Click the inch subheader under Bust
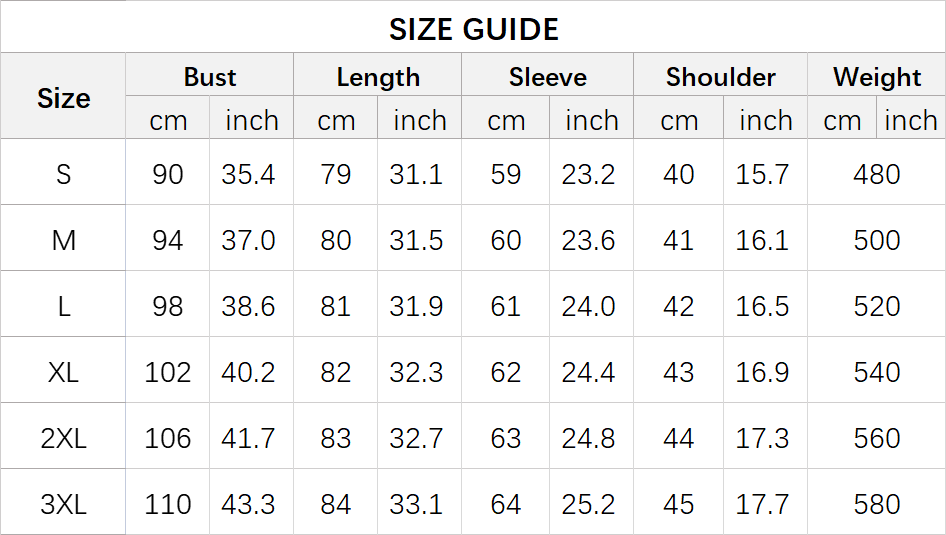 pyautogui.click(x=252, y=121)
